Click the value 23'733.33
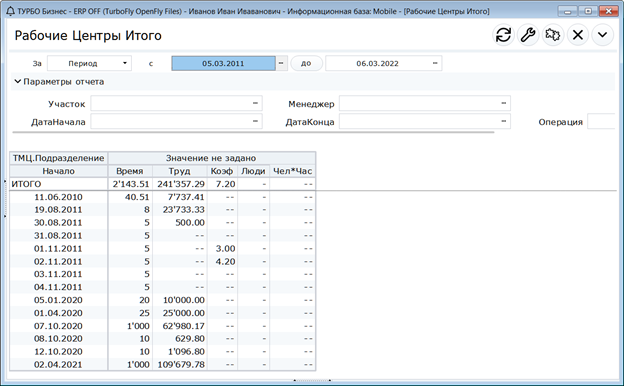This screenshot has width=624, height=386. click(x=183, y=210)
